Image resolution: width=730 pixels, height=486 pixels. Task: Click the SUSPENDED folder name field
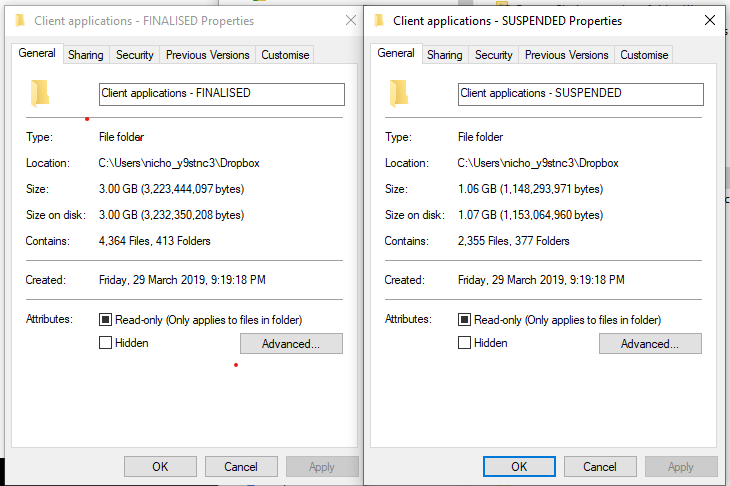(x=581, y=94)
